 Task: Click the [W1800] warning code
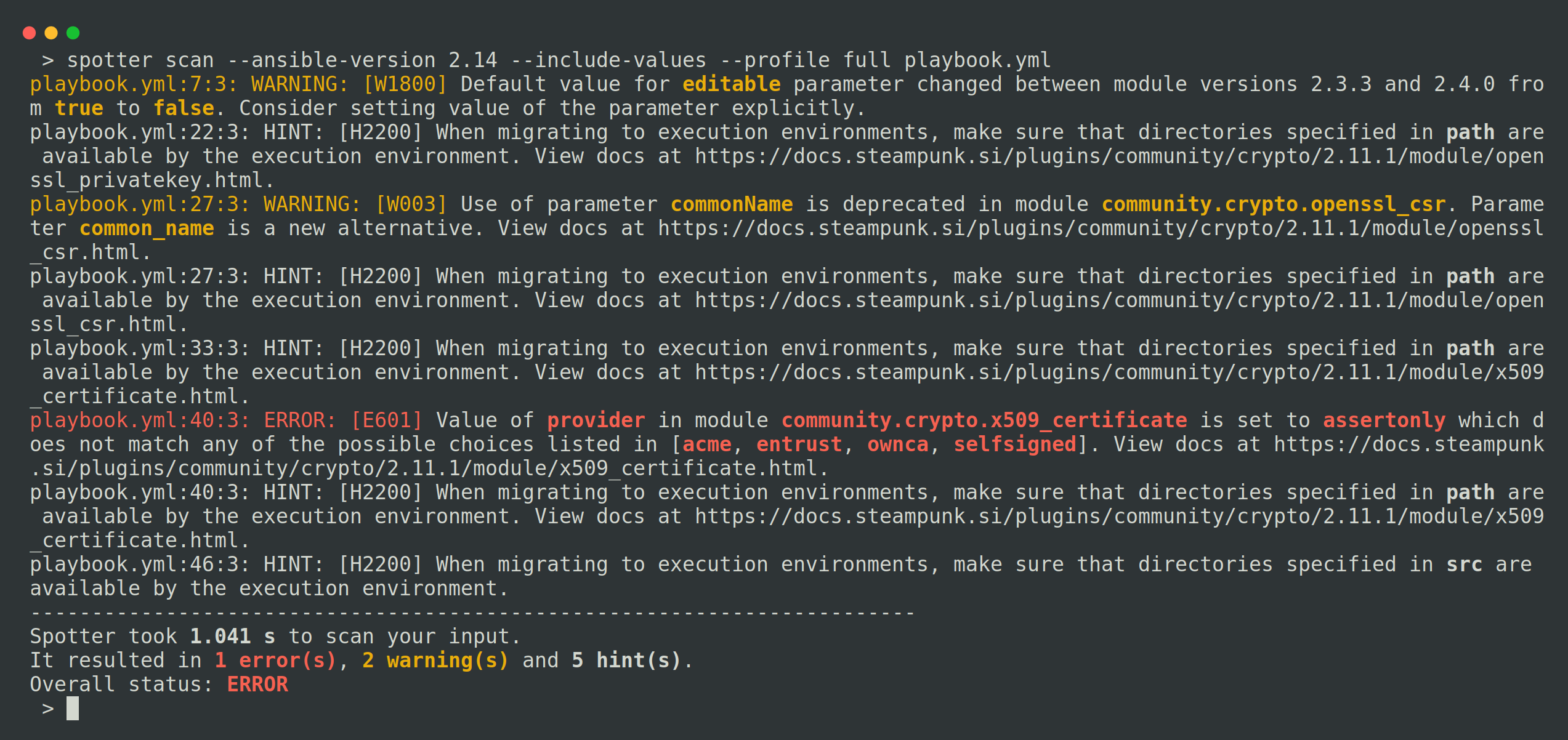pyautogui.click(x=405, y=84)
